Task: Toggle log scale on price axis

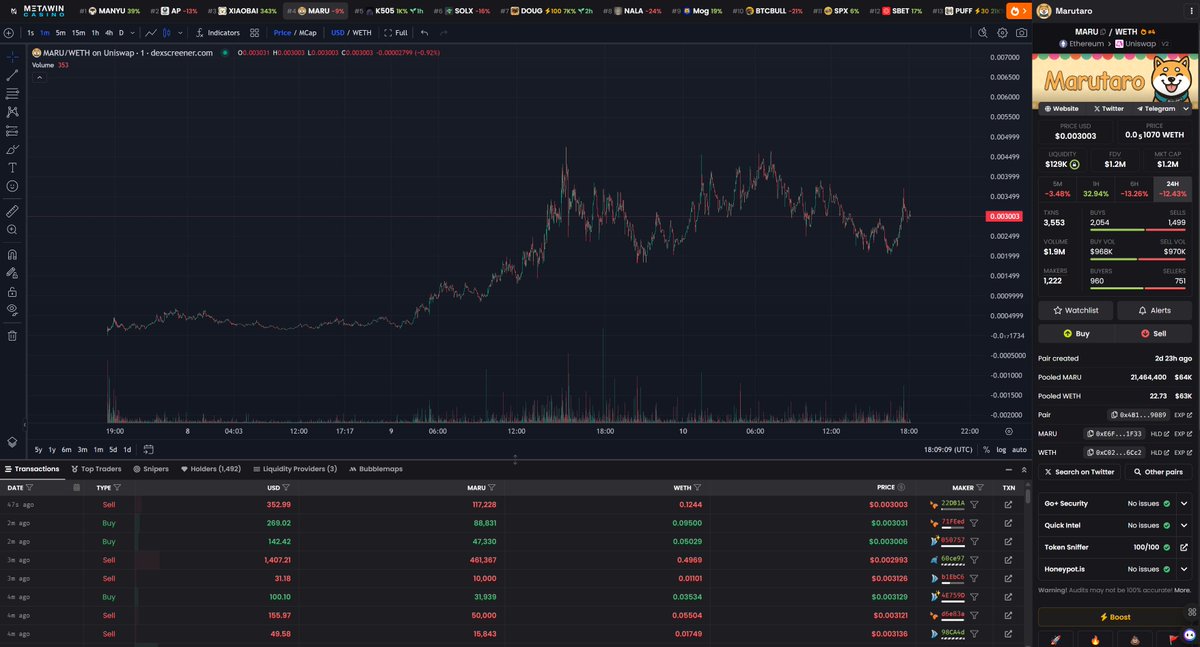Action: [x=1002, y=449]
